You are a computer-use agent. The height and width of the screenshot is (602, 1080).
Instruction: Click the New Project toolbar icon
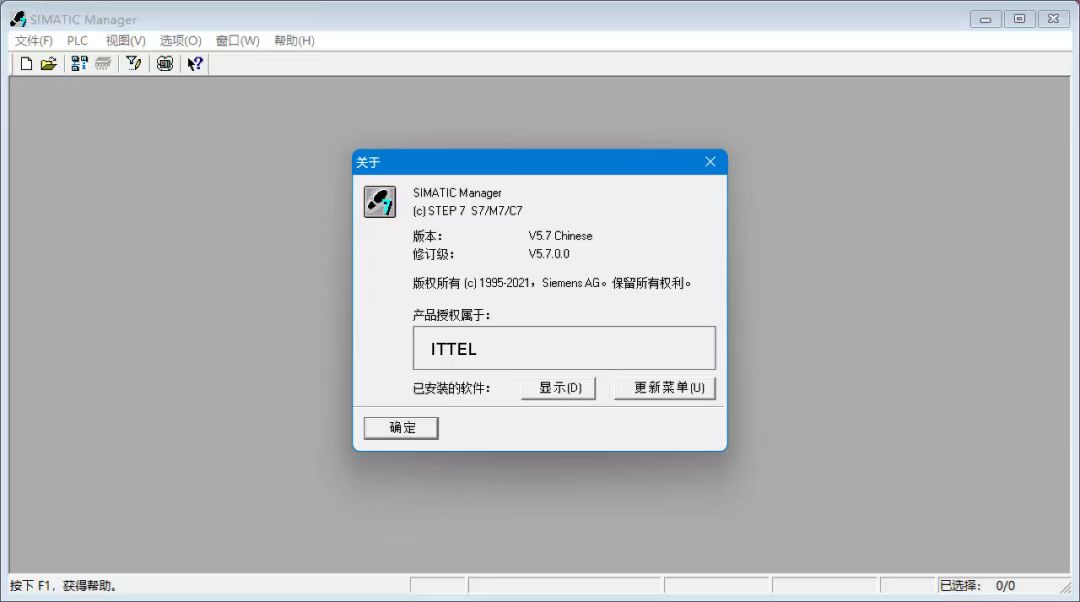26,64
